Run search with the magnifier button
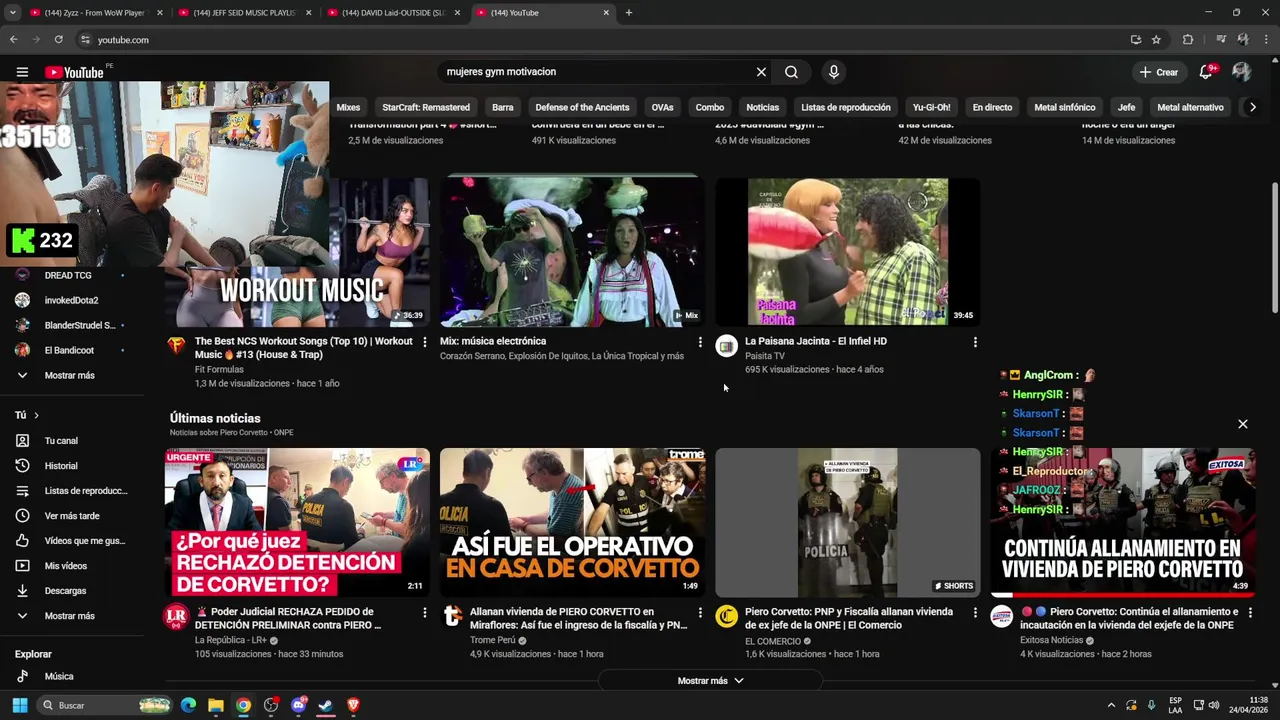Image resolution: width=1280 pixels, height=720 pixels. point(791,72)
